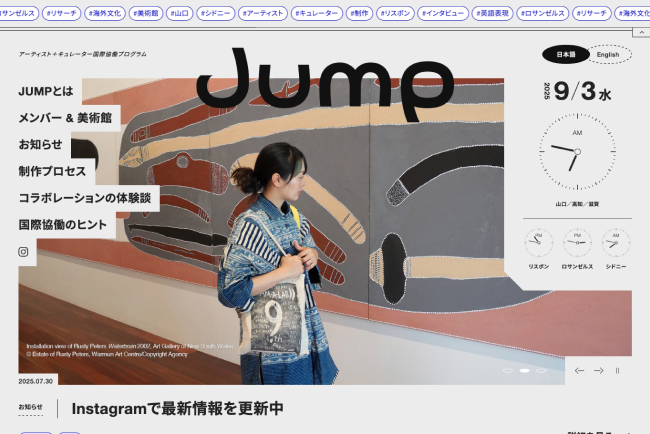Choose the #キュレーター tag

tap(317, 13)
